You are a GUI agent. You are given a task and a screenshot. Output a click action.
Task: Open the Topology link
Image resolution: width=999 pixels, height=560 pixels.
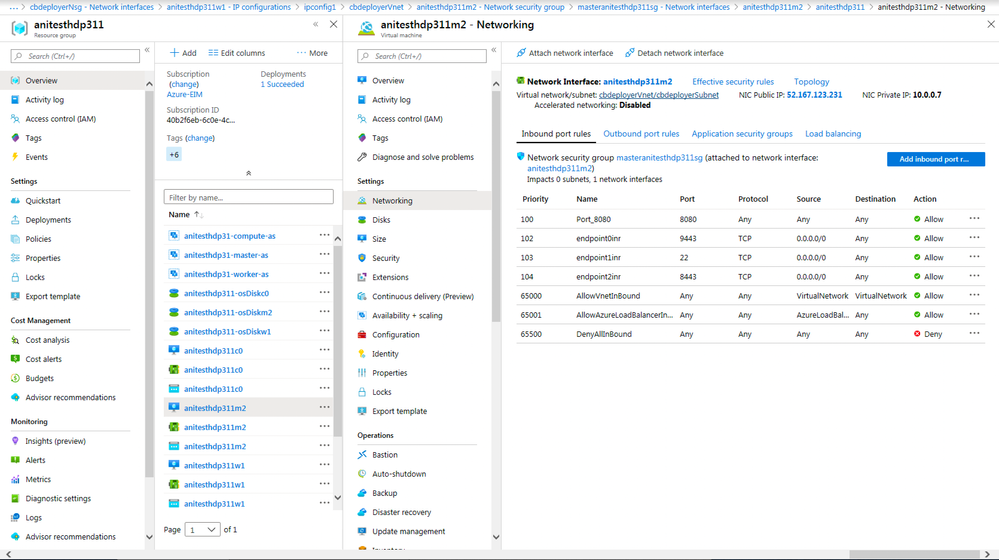[x=811, y=82]
